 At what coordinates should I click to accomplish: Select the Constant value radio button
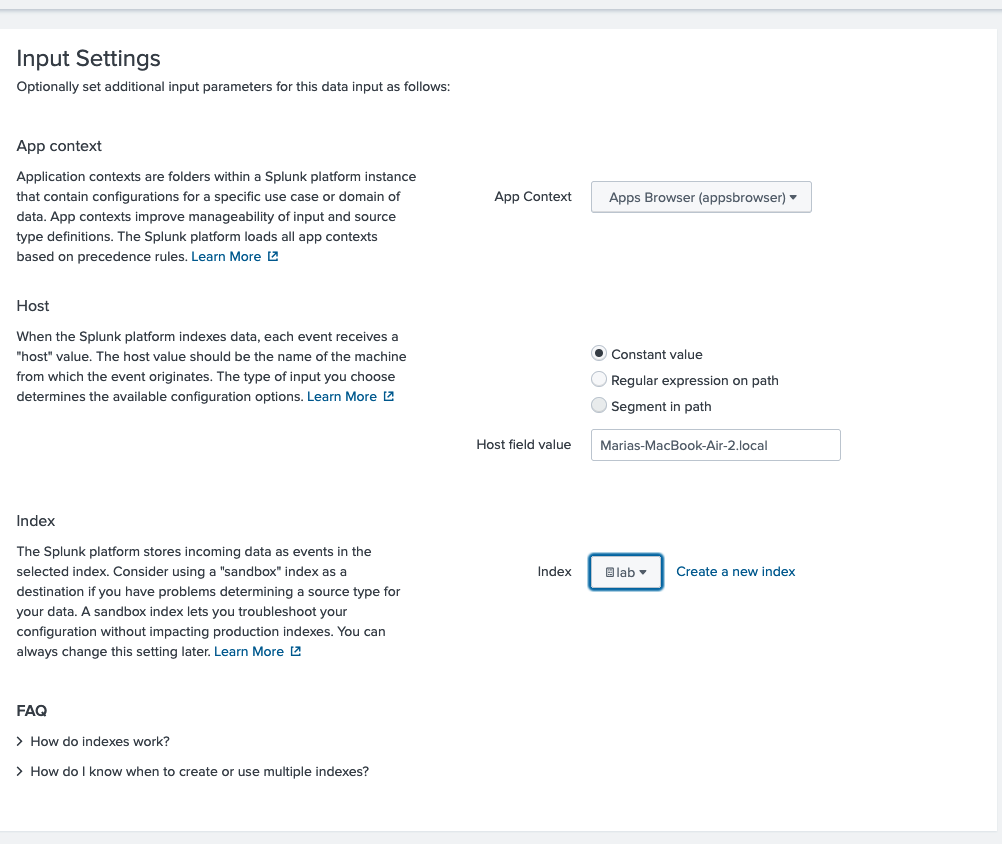click(x=599, y=354)
